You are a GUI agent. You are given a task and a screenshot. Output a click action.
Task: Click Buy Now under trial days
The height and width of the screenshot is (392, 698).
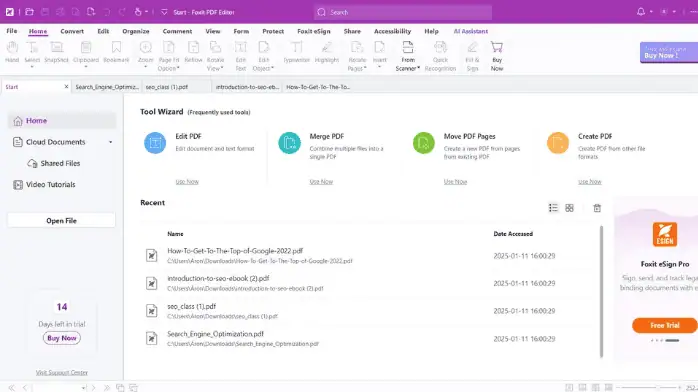tap(62, 338)
